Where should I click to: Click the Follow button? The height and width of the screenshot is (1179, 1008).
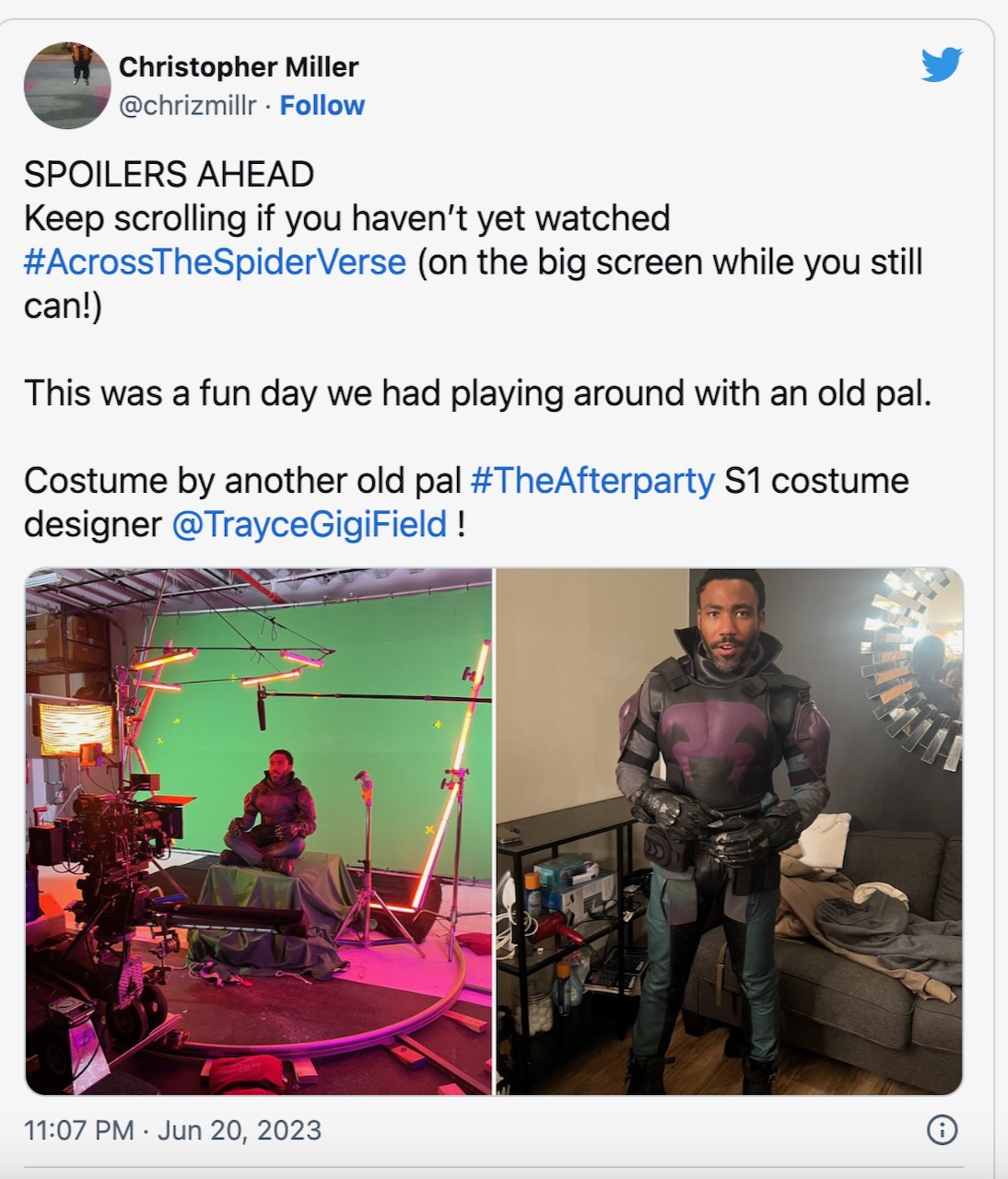[322, 106]
